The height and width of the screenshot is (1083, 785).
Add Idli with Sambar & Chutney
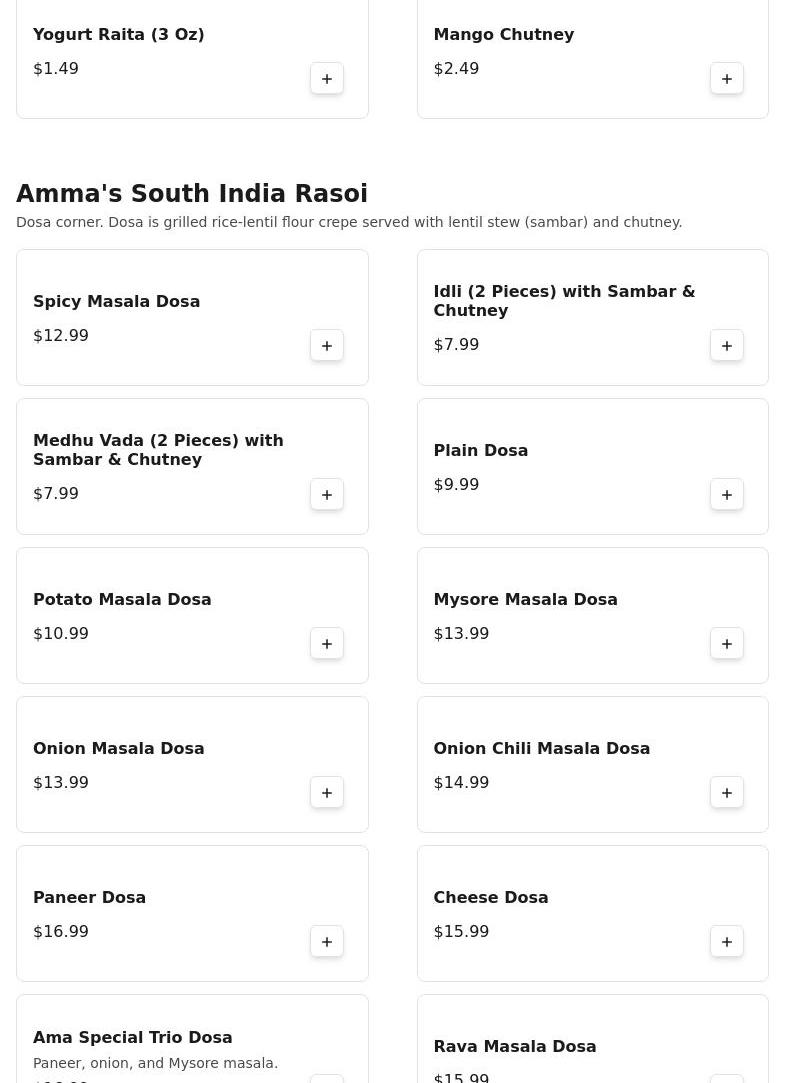tap(727, 346)
